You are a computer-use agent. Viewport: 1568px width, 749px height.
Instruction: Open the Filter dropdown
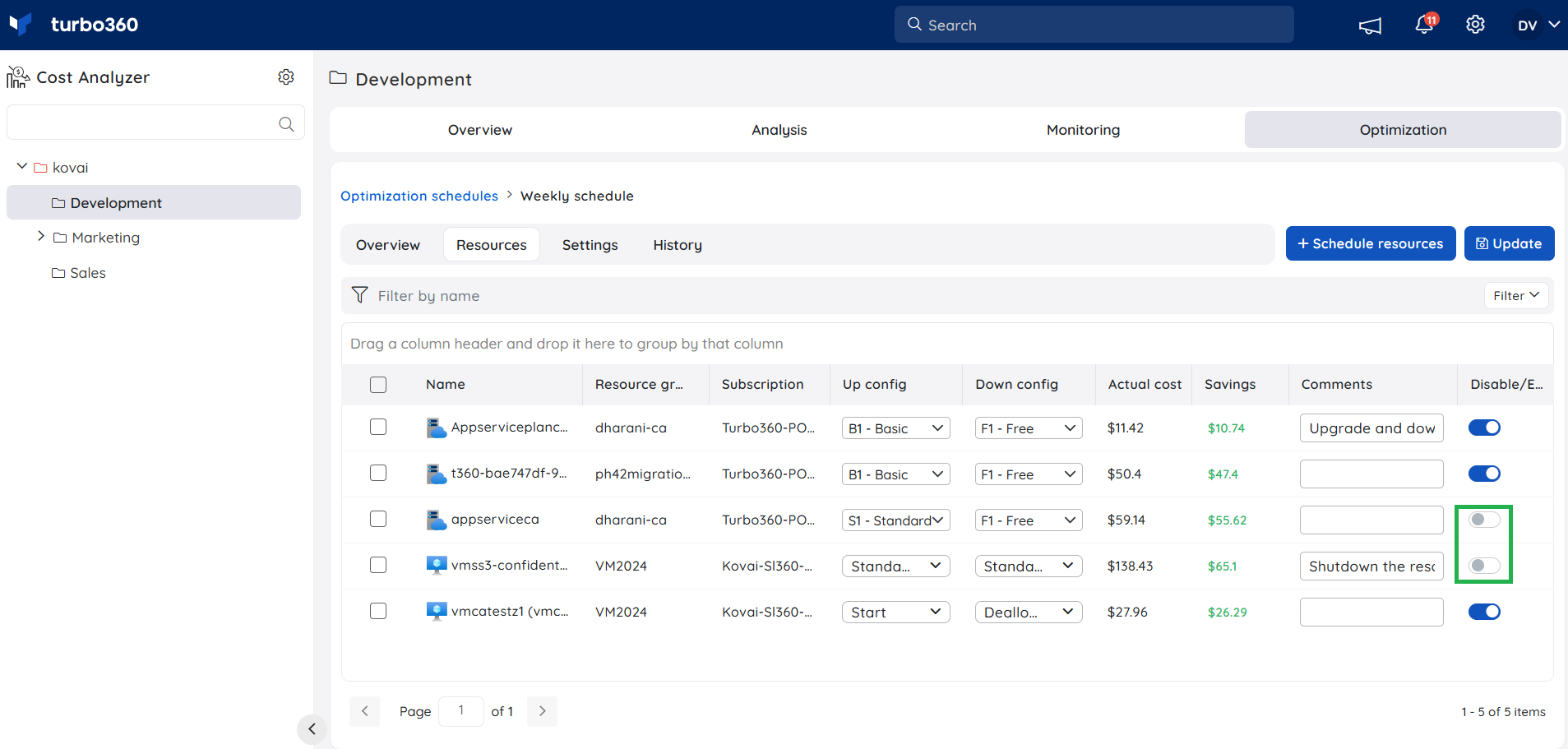[1516, 296]
